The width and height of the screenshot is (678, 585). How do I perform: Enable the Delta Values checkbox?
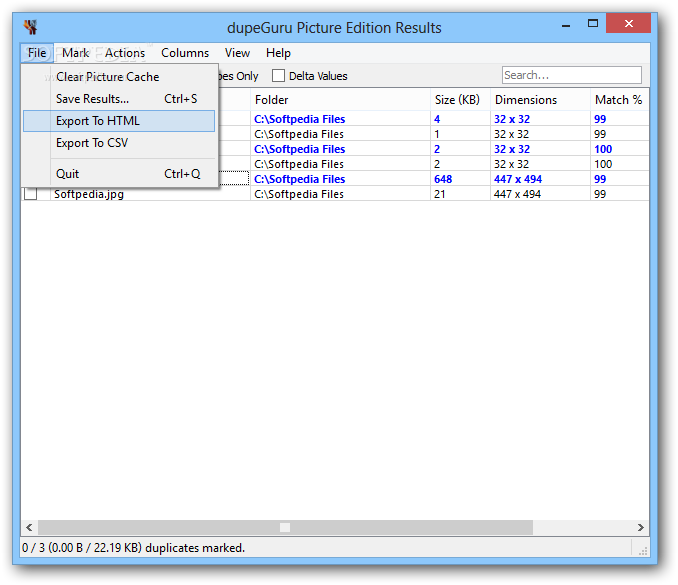tap(278, 76)
